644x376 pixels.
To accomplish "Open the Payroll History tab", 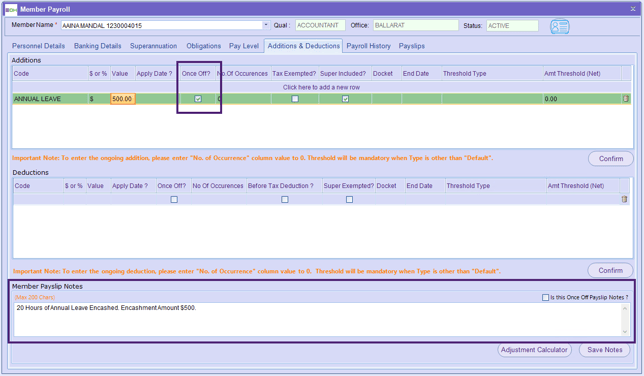I will 368,46.
